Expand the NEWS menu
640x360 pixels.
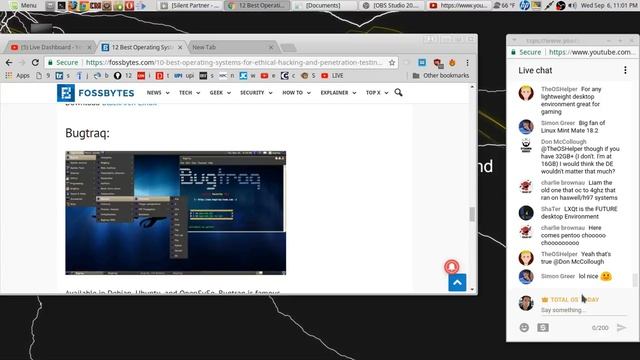click(158, 93)
